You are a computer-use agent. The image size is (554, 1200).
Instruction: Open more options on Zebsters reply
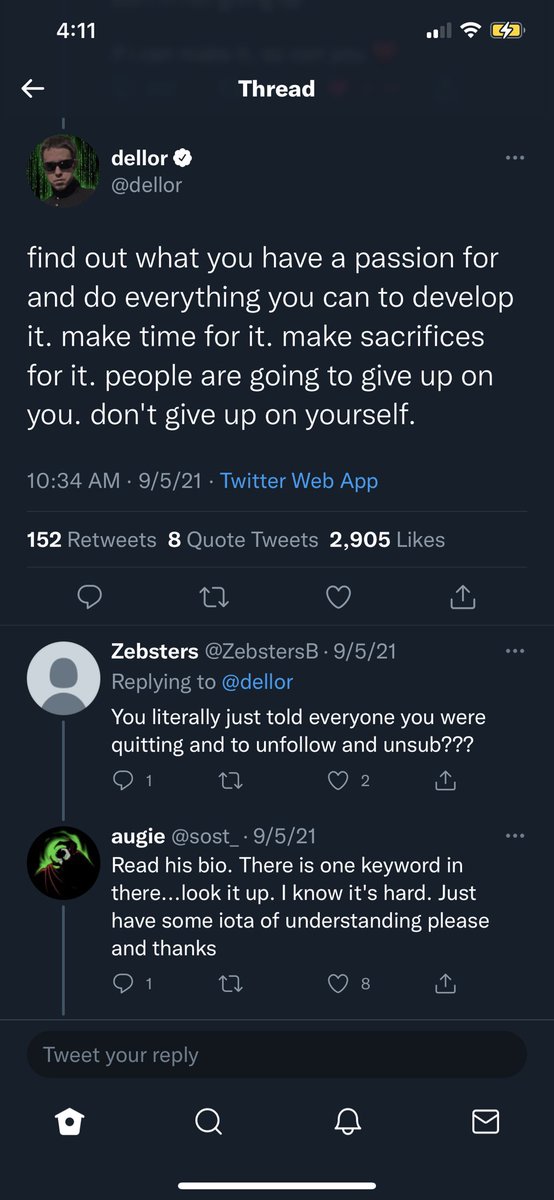click(x=515, y=651)
